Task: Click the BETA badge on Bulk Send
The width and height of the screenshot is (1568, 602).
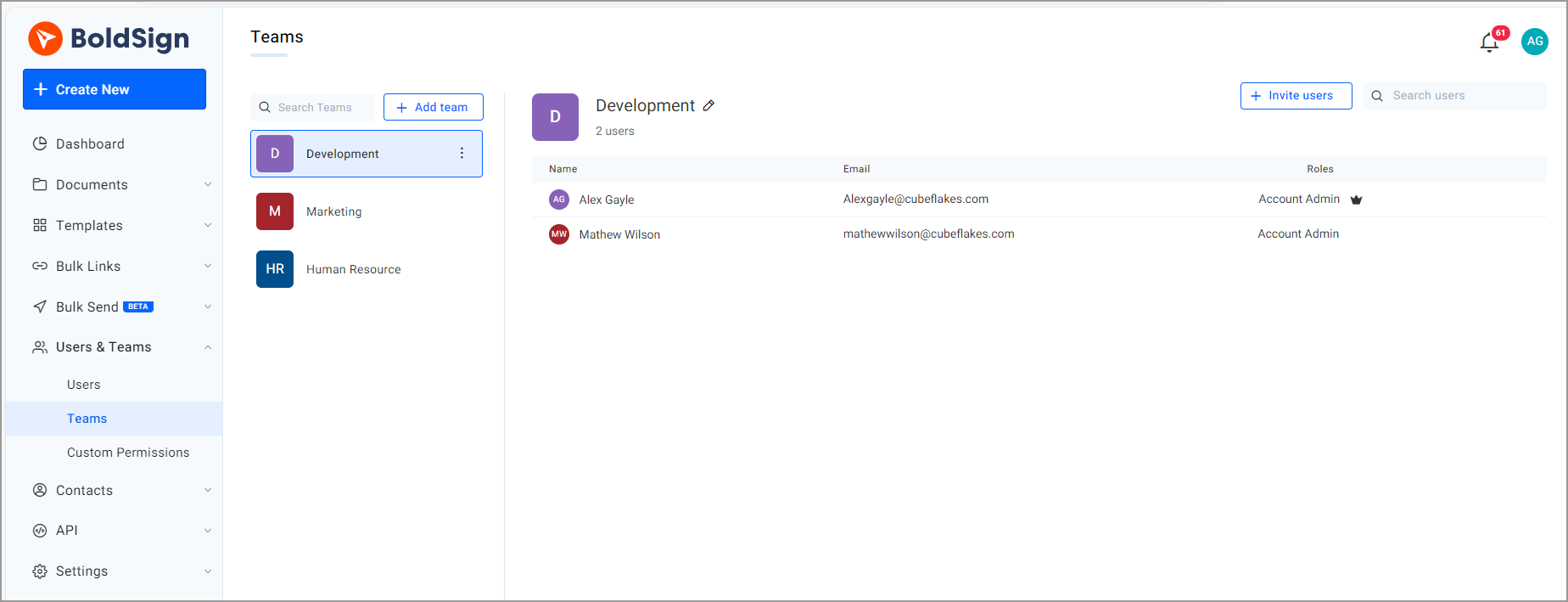Action: point(138,307)
